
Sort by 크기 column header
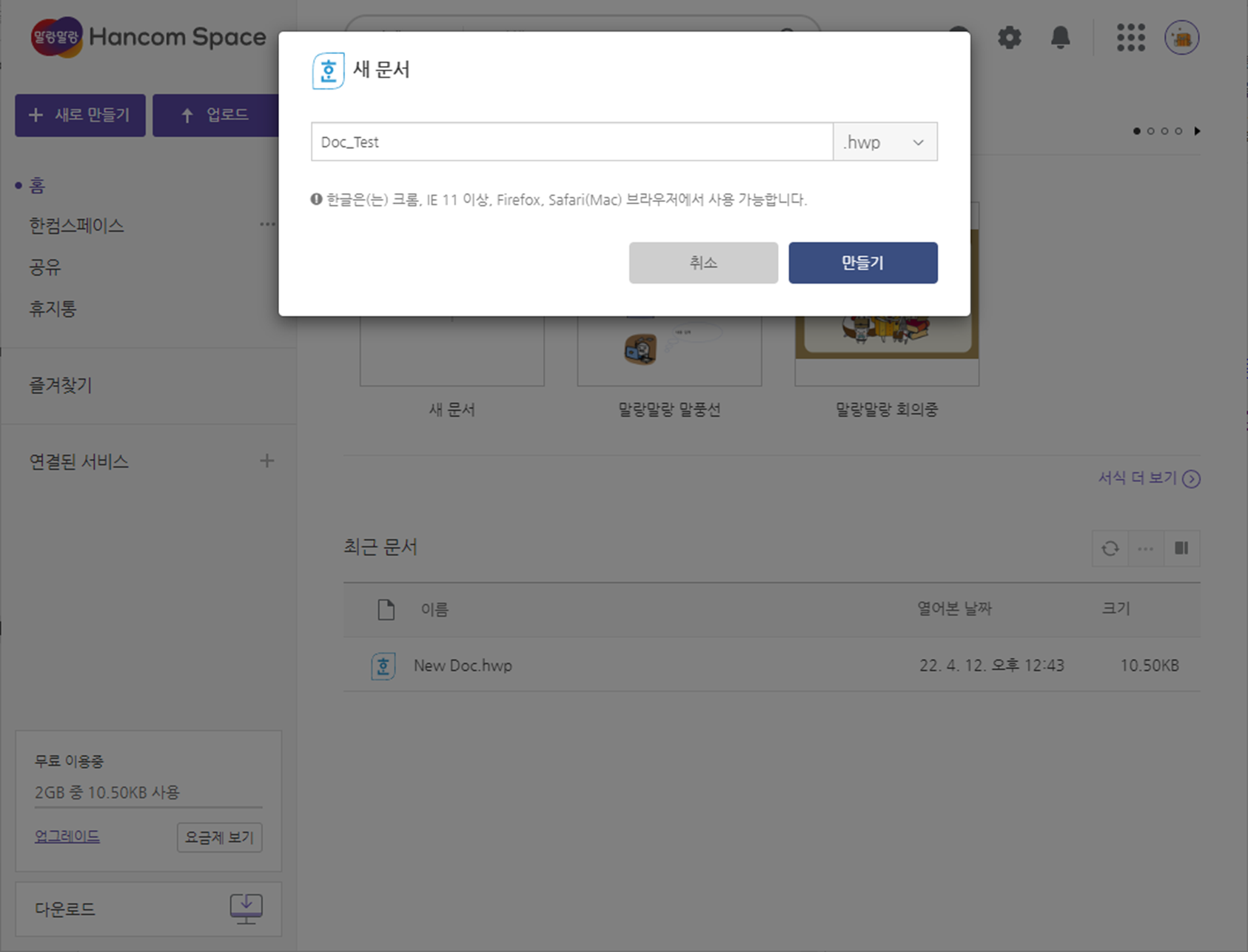(x=1116, y=609)
